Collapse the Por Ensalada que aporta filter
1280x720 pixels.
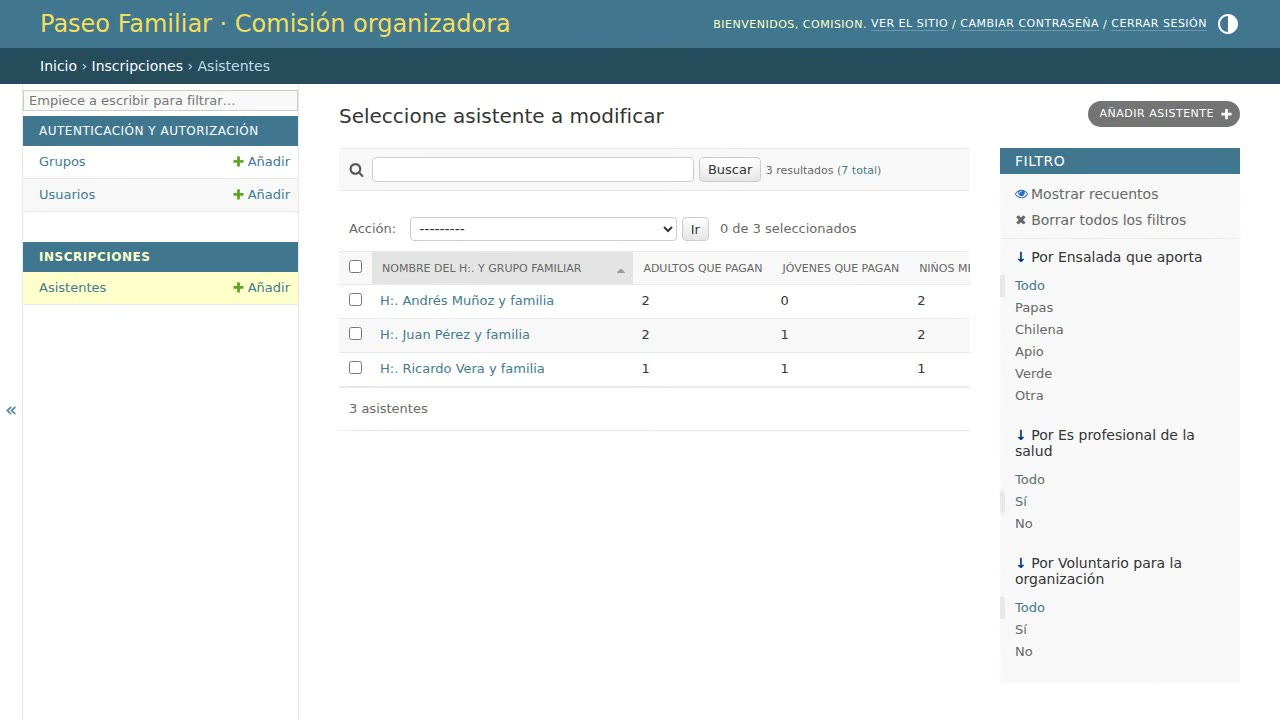tap(1109, 257)
